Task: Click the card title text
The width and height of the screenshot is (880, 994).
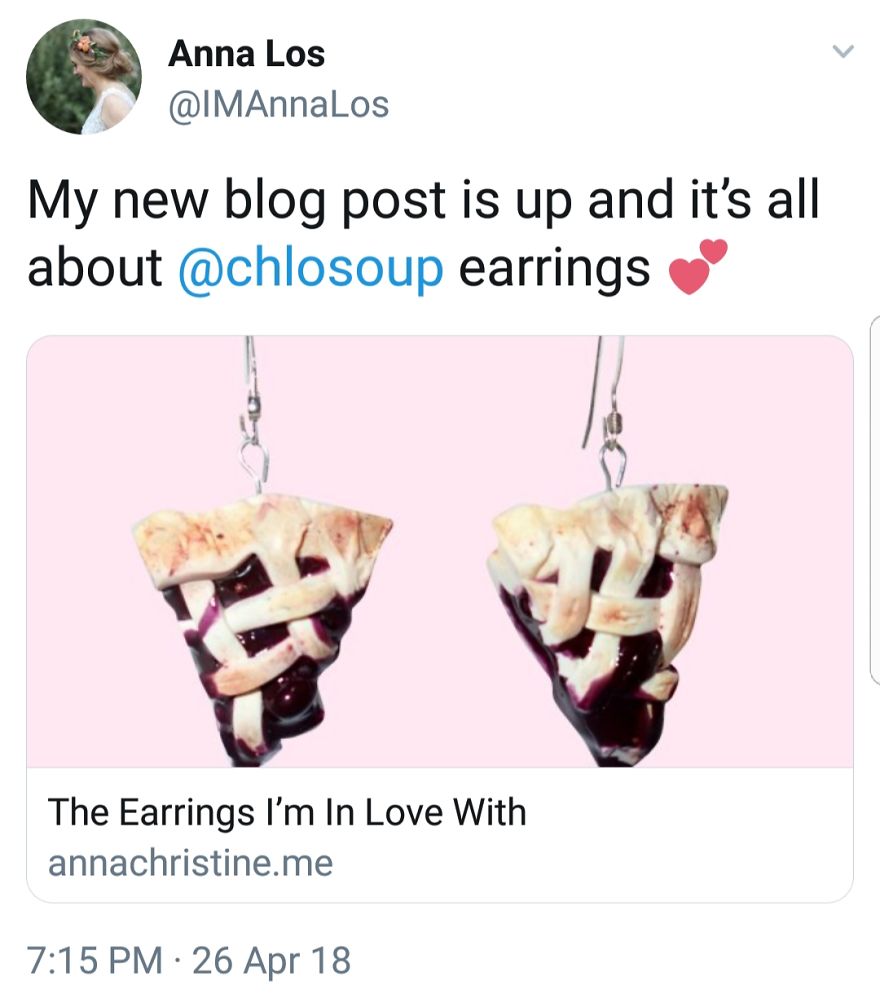Action: [x=290, y=812]
